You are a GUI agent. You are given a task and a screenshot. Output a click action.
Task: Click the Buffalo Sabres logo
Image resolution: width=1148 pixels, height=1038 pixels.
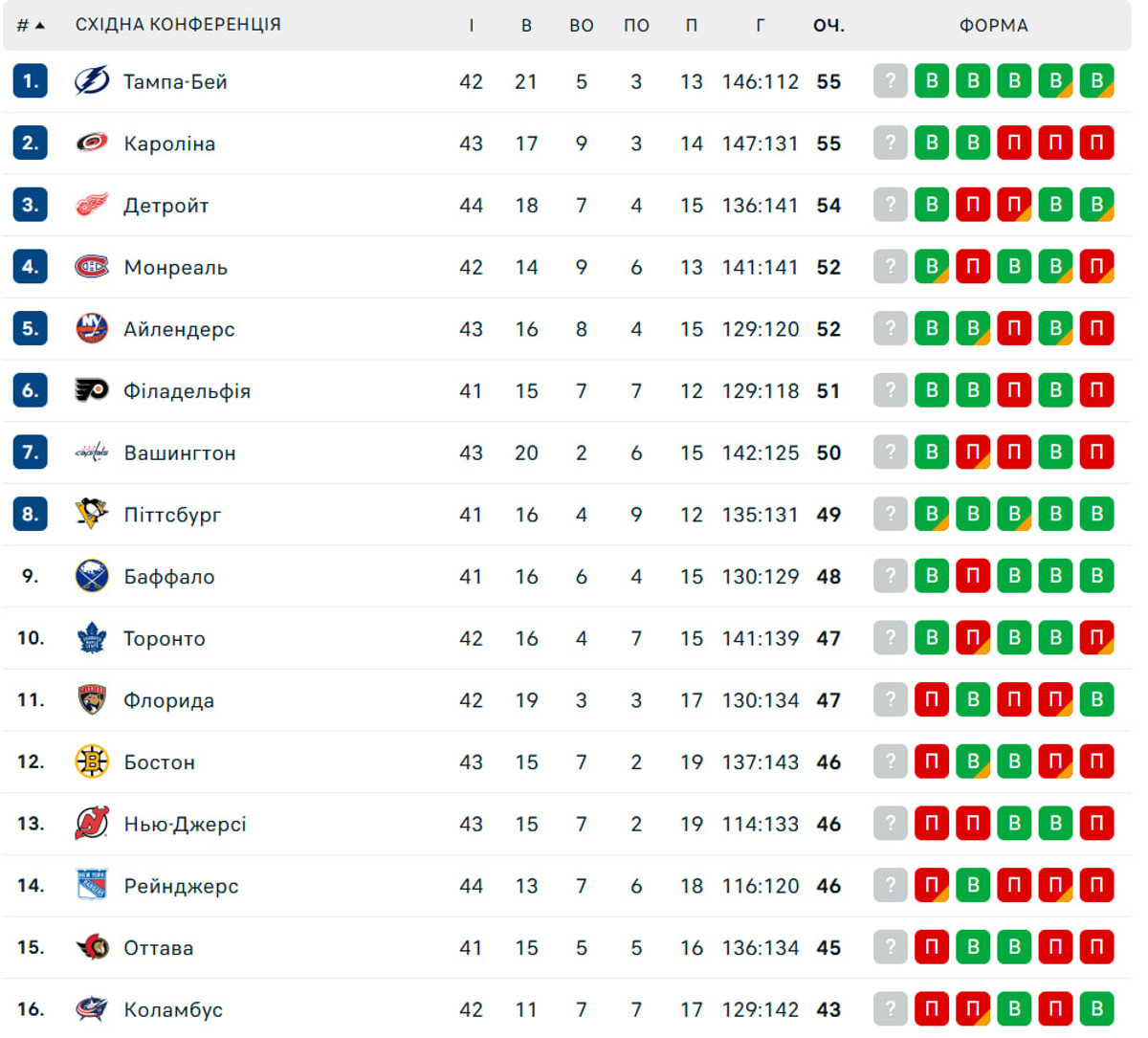pos(92,576)
